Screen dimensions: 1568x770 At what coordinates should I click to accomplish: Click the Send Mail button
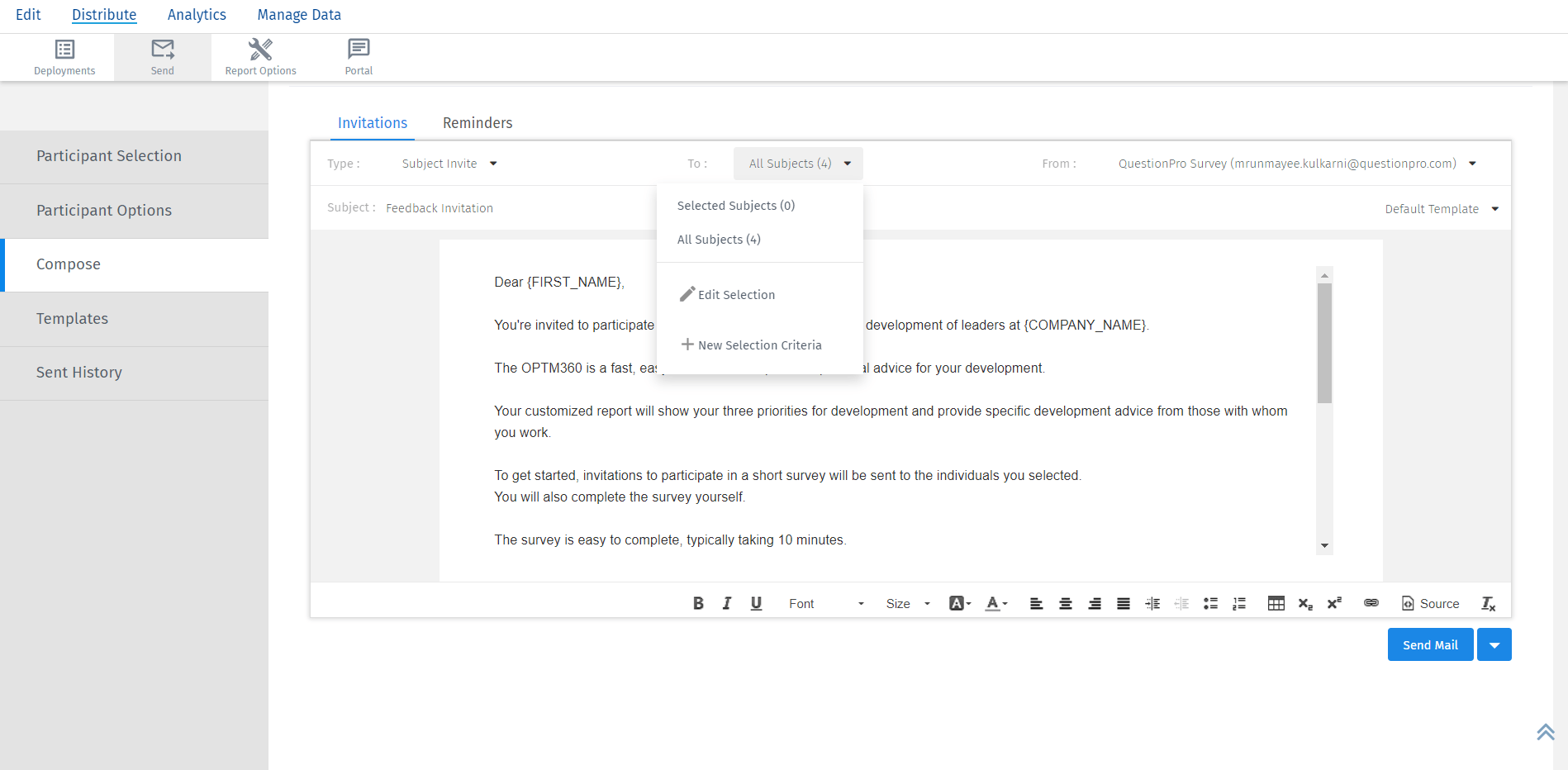pyautogui.click(x=1430, y=644)
